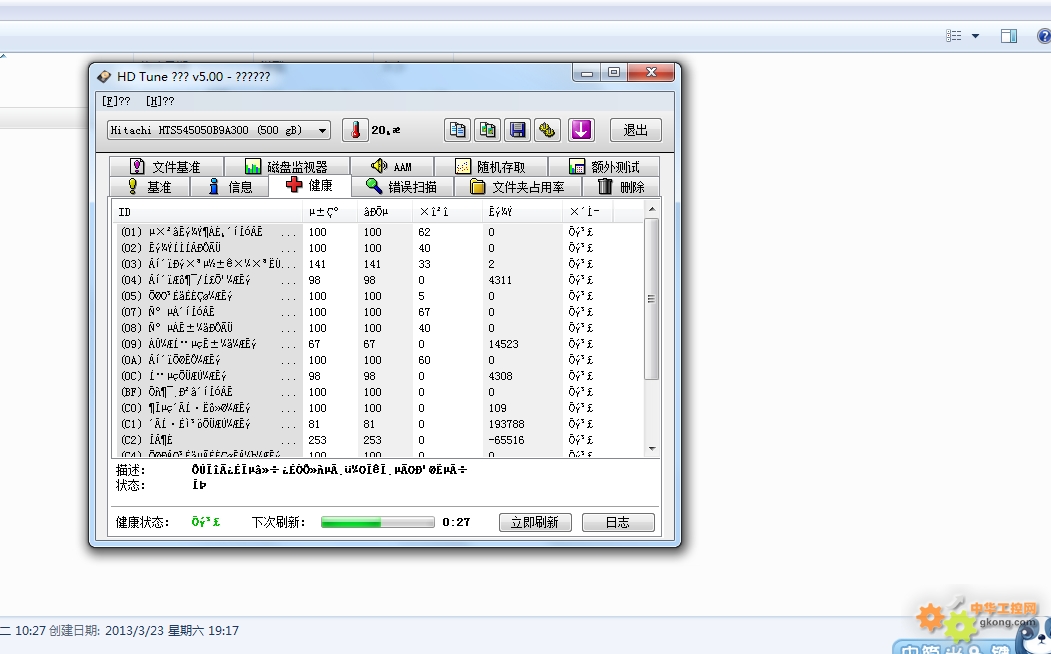This screenshot has height=654, width=1051.
Task: Save screenshot with the floppy disk icon
Action: tap(517, 130)
